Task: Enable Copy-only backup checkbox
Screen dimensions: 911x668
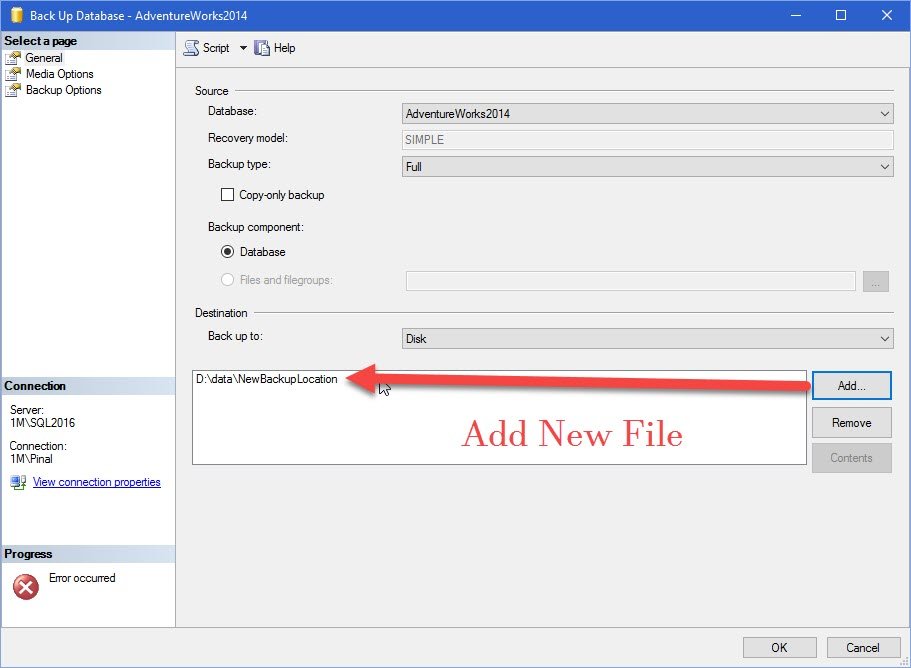Action: [x=227, y=195]
